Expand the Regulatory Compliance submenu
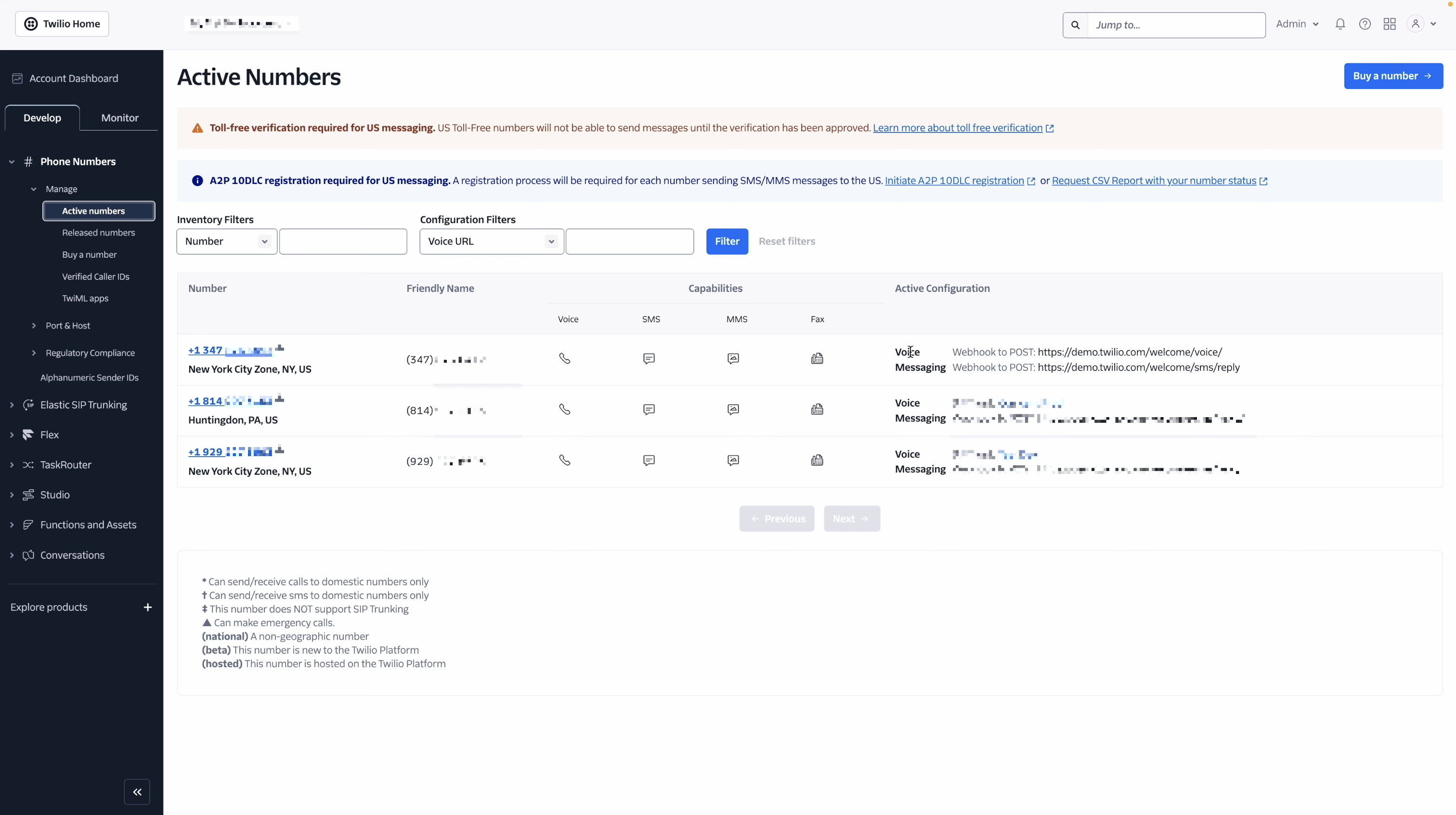 [34, 353]
